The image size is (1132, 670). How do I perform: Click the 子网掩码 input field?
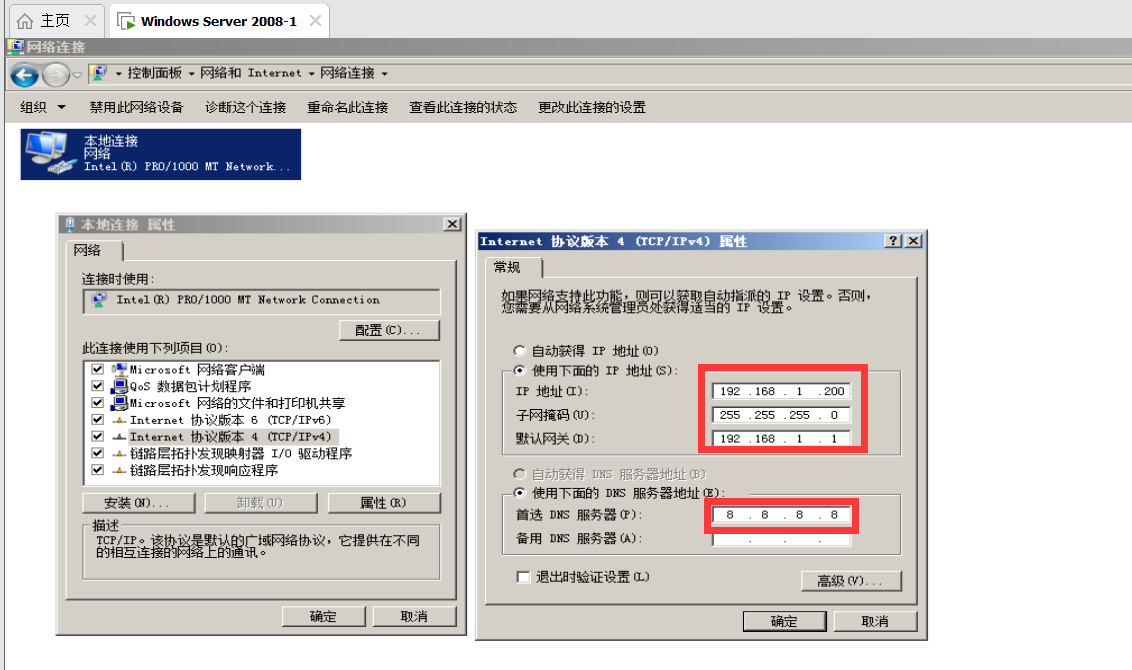[x=781, y=415]
